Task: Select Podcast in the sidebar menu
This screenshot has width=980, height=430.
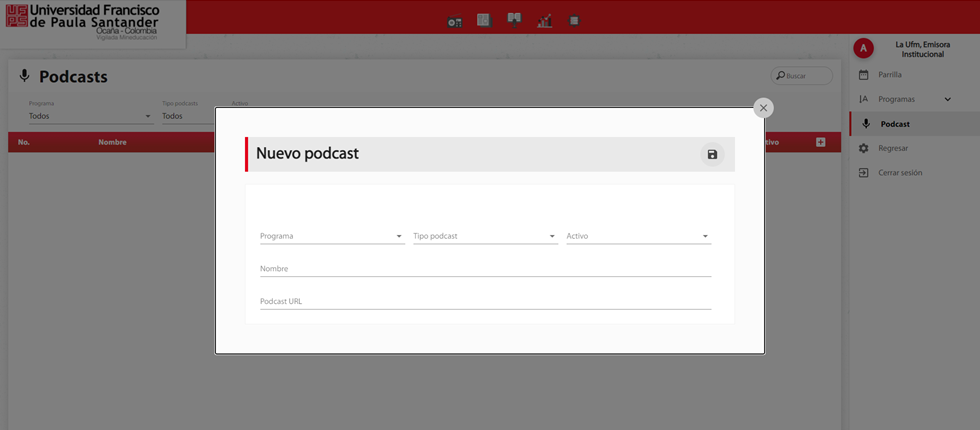Action: tap(895, 124)
